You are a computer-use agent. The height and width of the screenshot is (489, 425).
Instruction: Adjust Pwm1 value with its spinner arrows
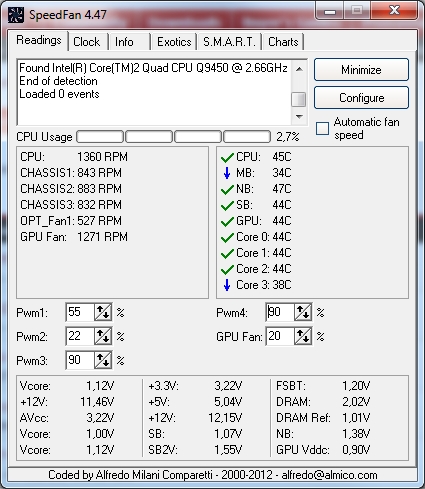click(x=103, y=312)
